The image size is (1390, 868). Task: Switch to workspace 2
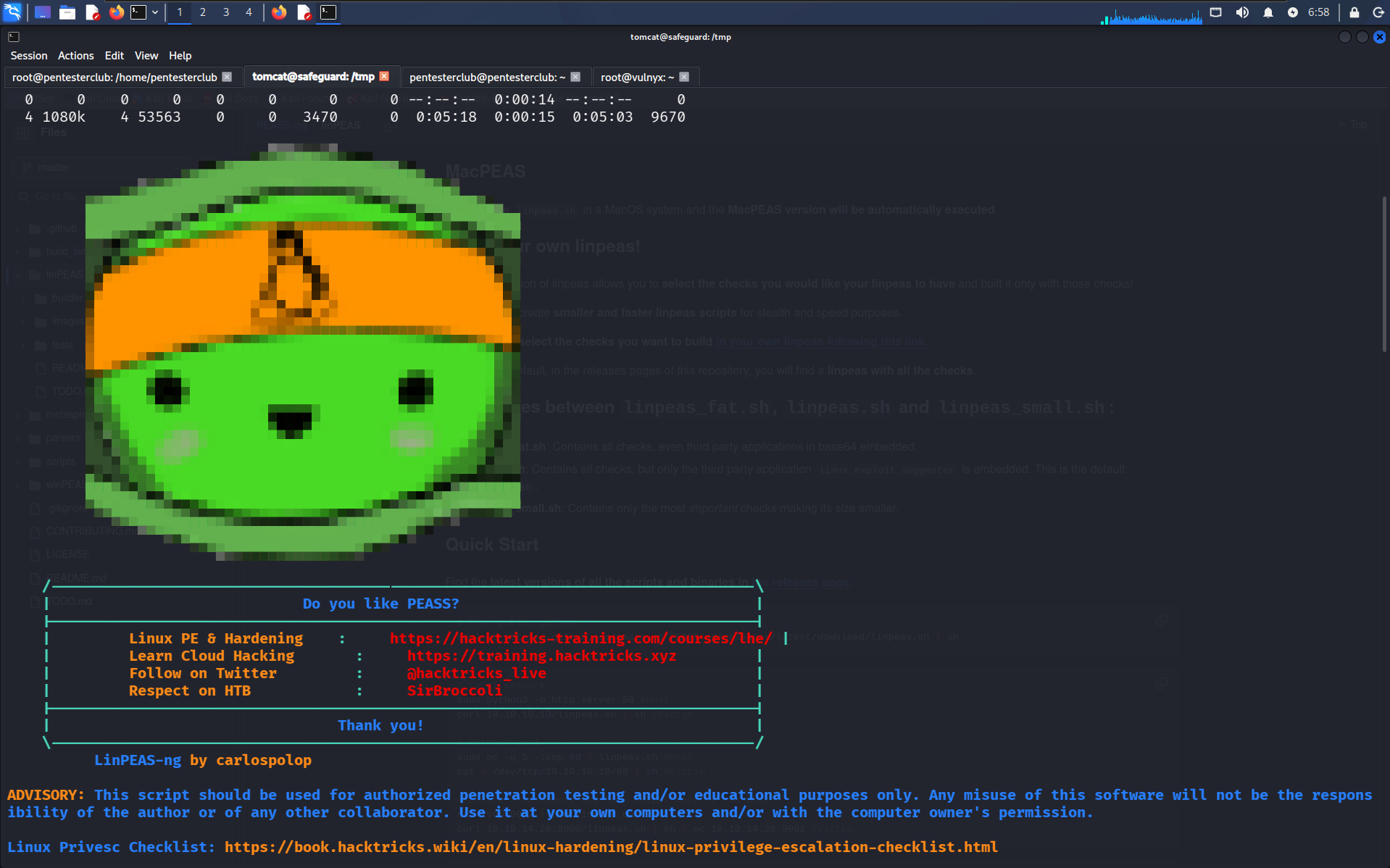pos(203,12)
